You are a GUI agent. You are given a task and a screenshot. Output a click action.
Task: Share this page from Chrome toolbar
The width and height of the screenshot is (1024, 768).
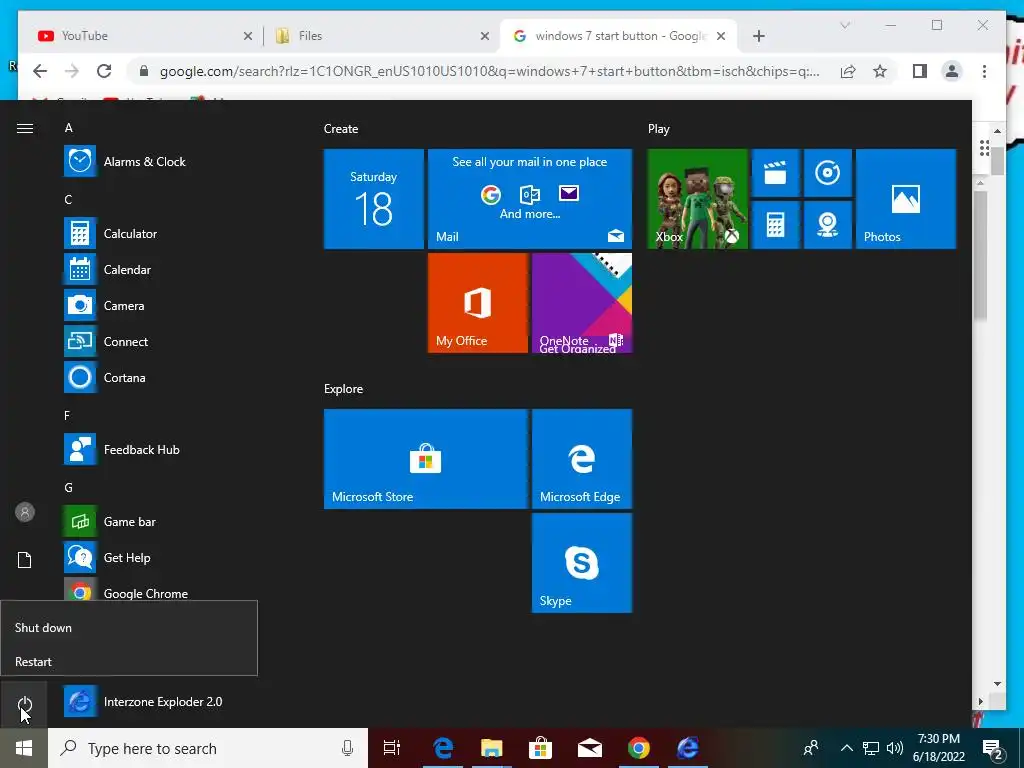pos(848,71)
